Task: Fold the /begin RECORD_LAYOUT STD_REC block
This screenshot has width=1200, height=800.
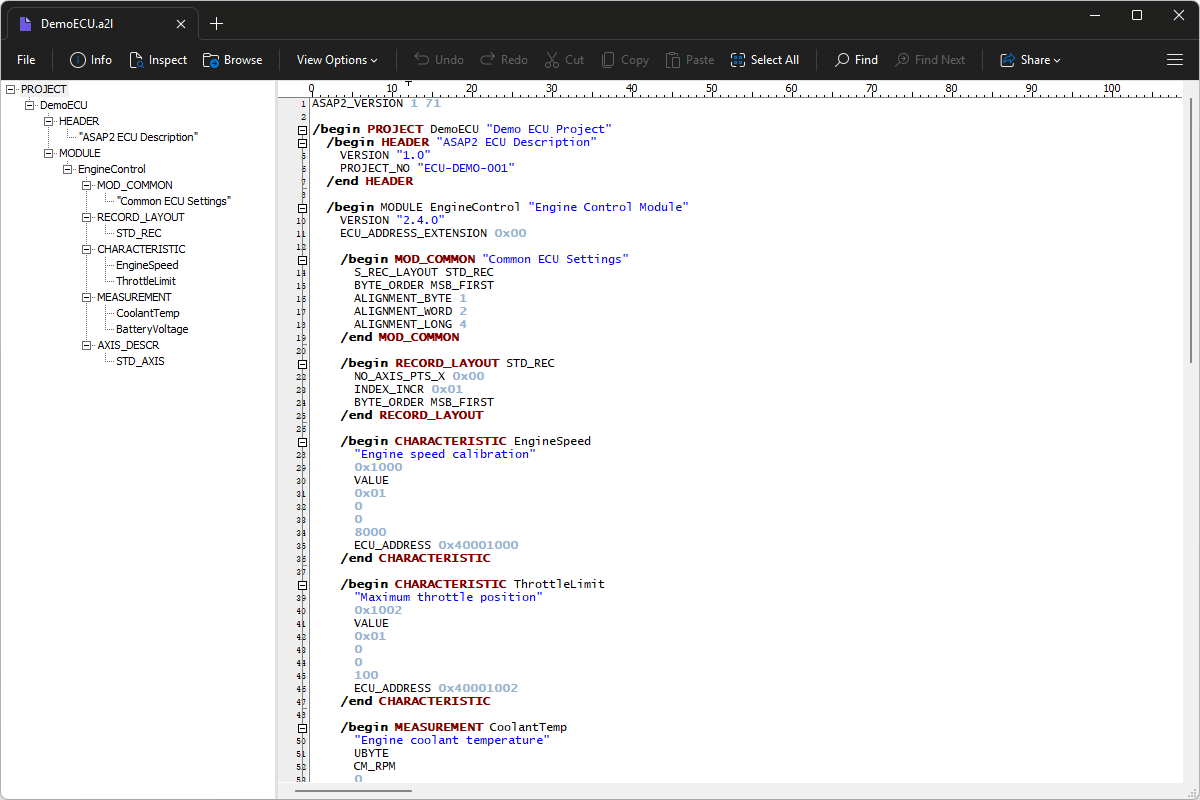Action: click(302, 364)
